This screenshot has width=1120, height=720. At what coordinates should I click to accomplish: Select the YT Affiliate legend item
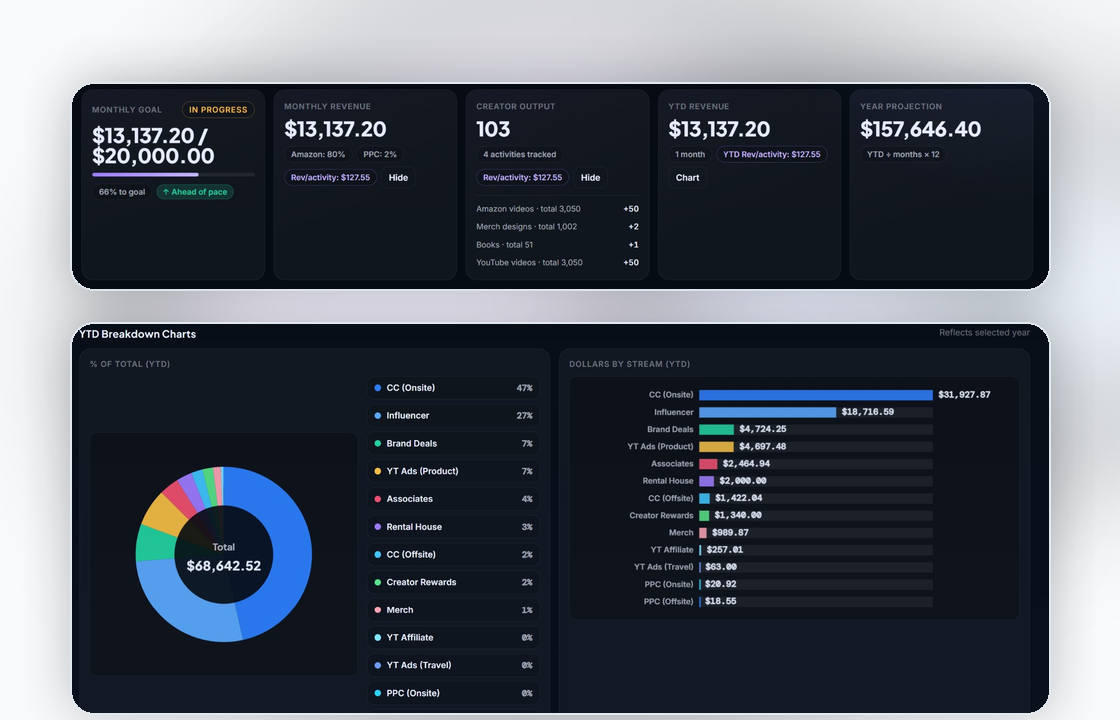coord(454,638)
